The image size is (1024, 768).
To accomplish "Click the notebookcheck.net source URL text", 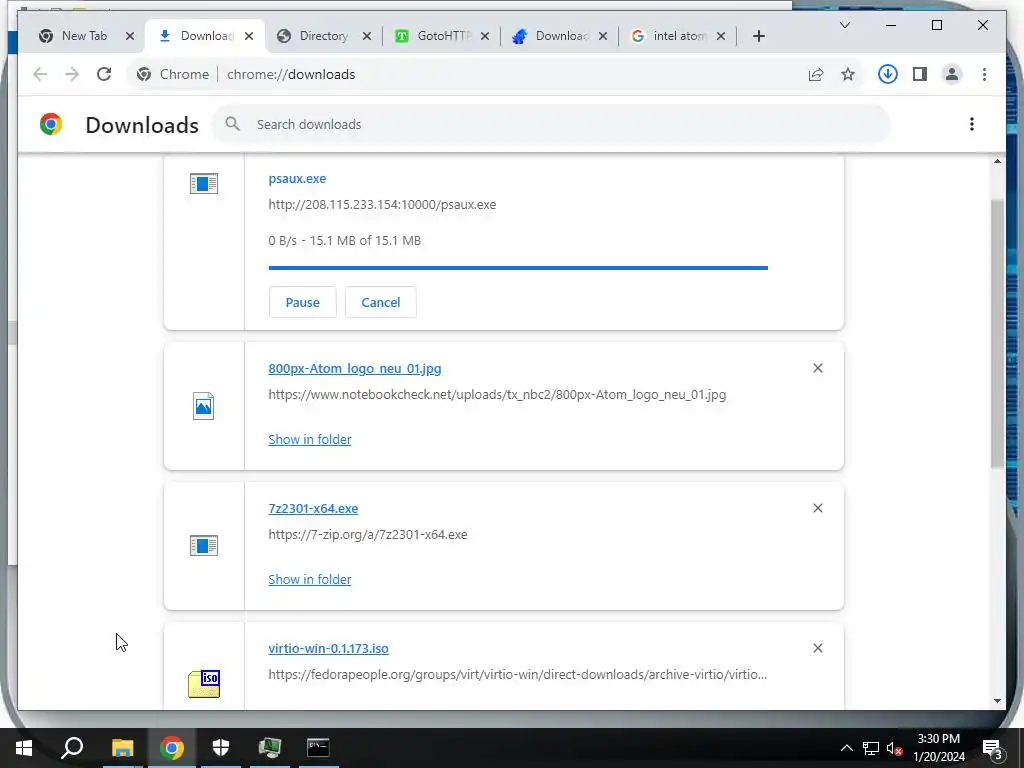I will point(497,394).
